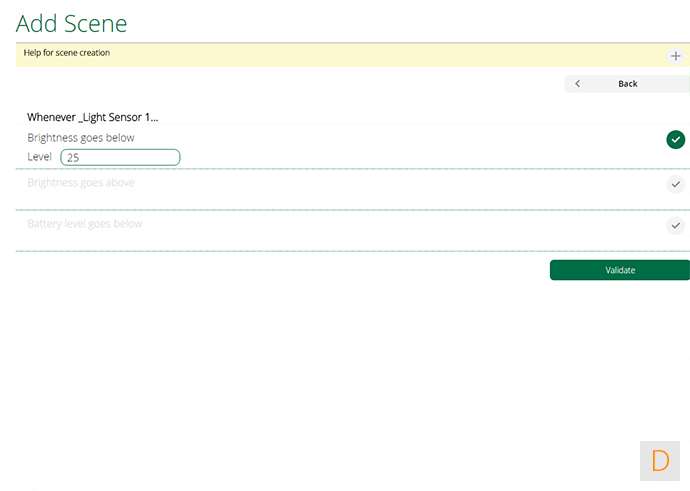Click the orange D icon
The height and width of the screenshot is (491, 690).
(x=660, y=461)
